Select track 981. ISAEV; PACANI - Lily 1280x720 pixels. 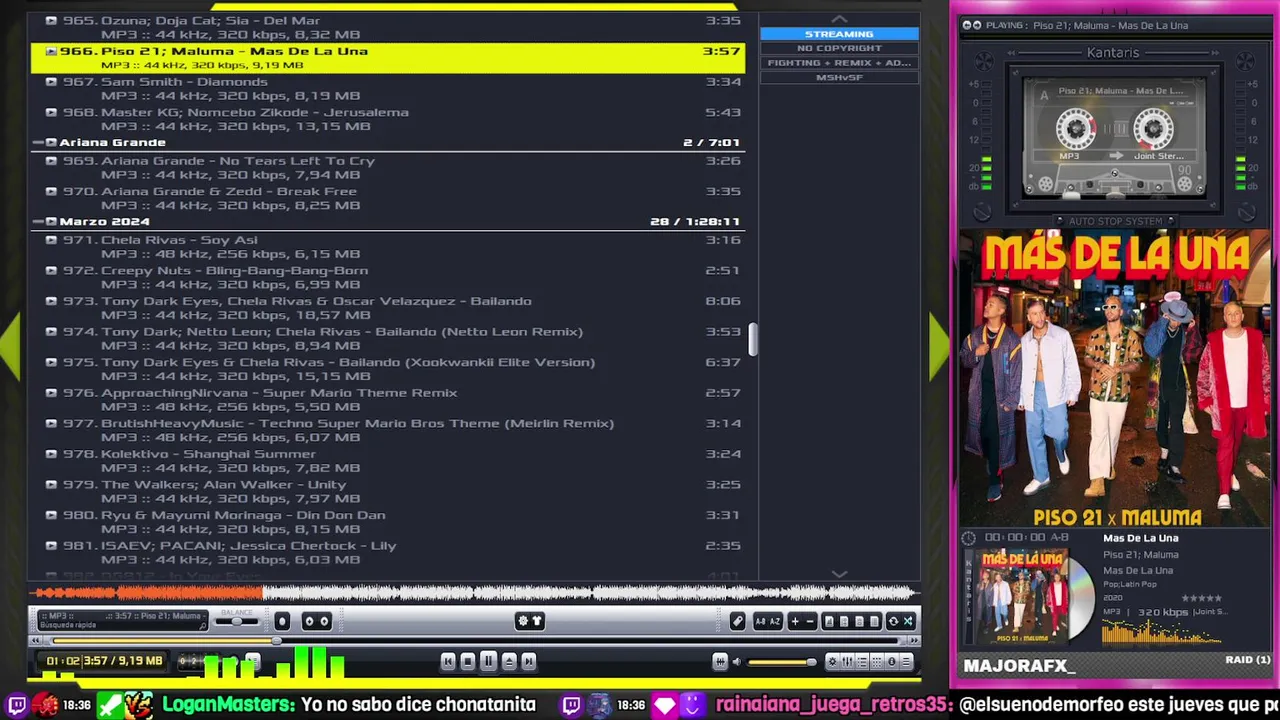388,552
